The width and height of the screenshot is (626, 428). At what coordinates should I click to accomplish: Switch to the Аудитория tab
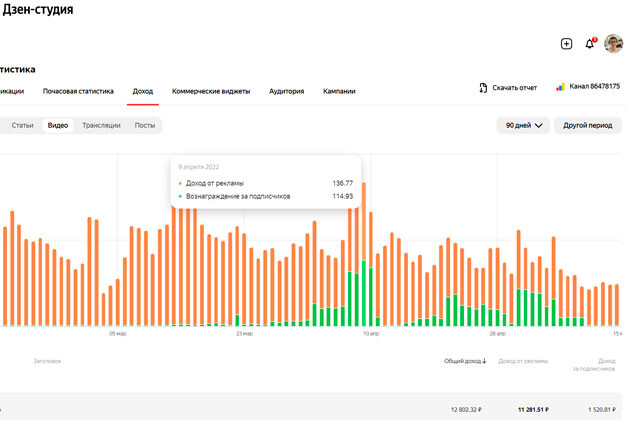(x=286, y=91)
